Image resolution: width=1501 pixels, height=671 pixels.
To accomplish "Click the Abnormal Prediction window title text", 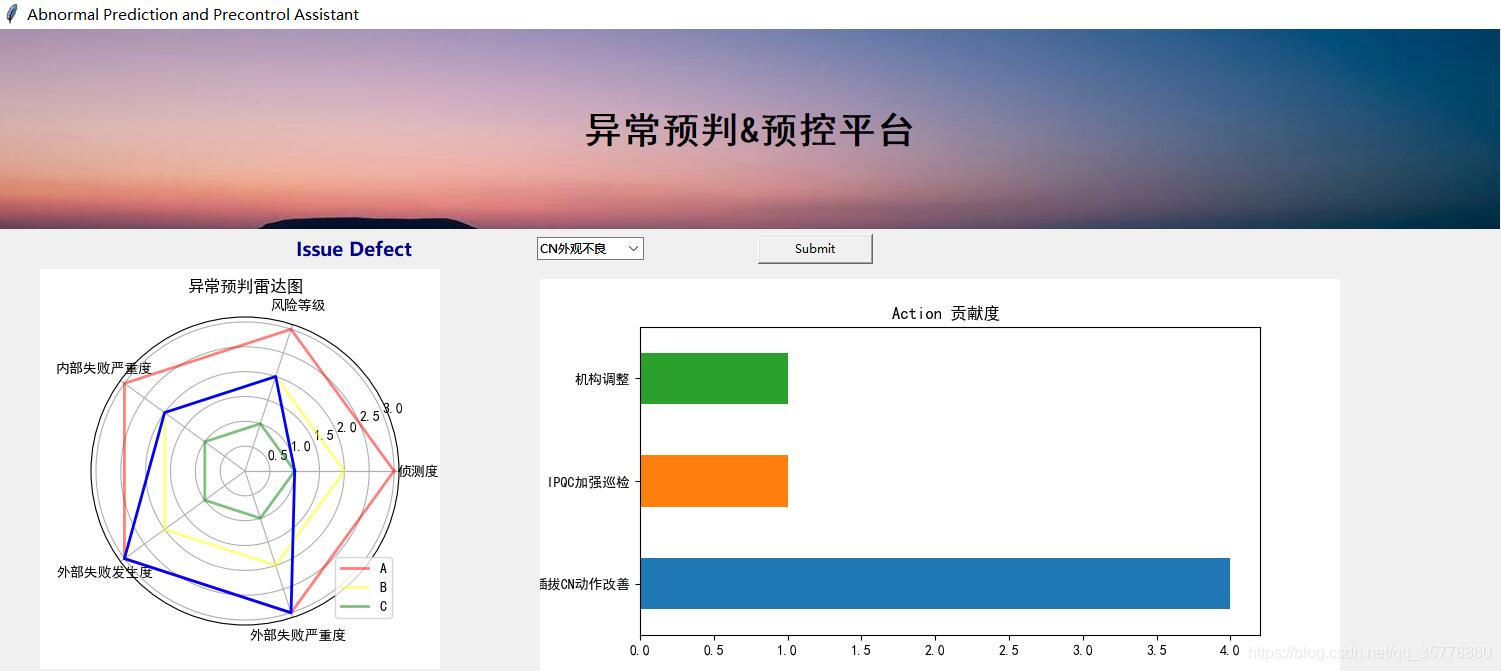I will point(193,15).
